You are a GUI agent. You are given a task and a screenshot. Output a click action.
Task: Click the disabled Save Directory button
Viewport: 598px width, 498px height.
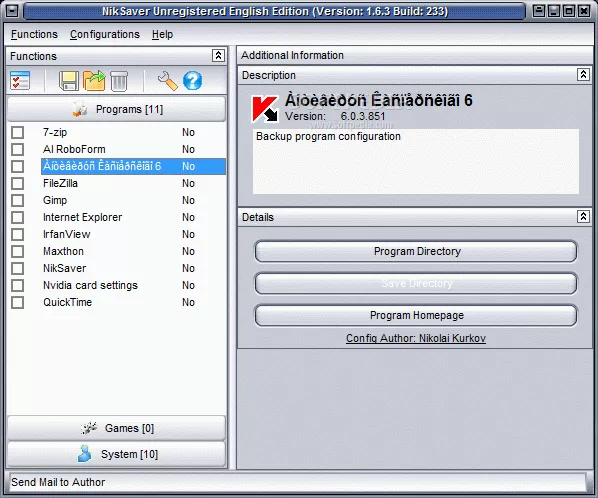(x=416, y=283)
